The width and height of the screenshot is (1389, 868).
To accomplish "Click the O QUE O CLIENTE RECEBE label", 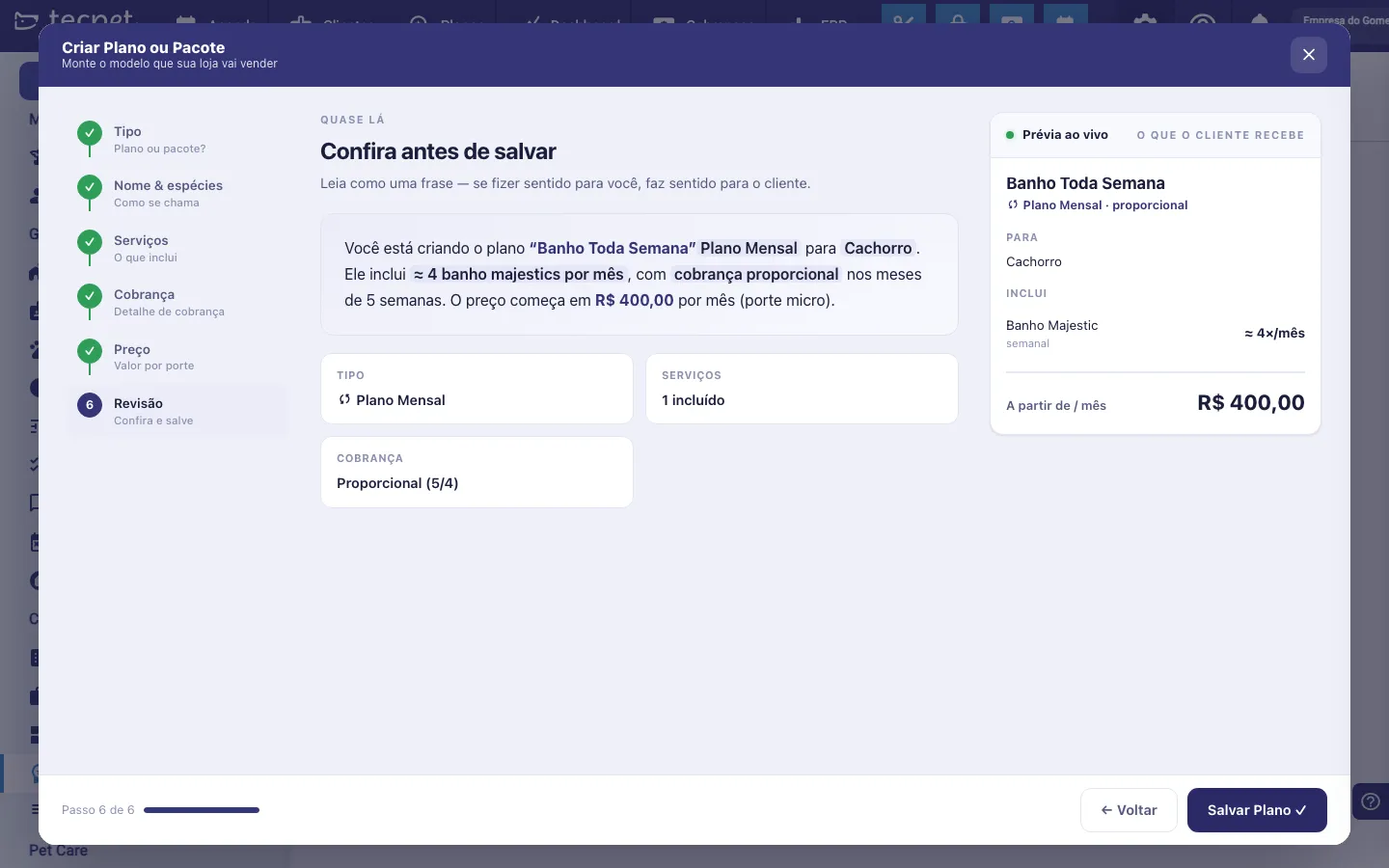I will click(x=1220, y=135).
